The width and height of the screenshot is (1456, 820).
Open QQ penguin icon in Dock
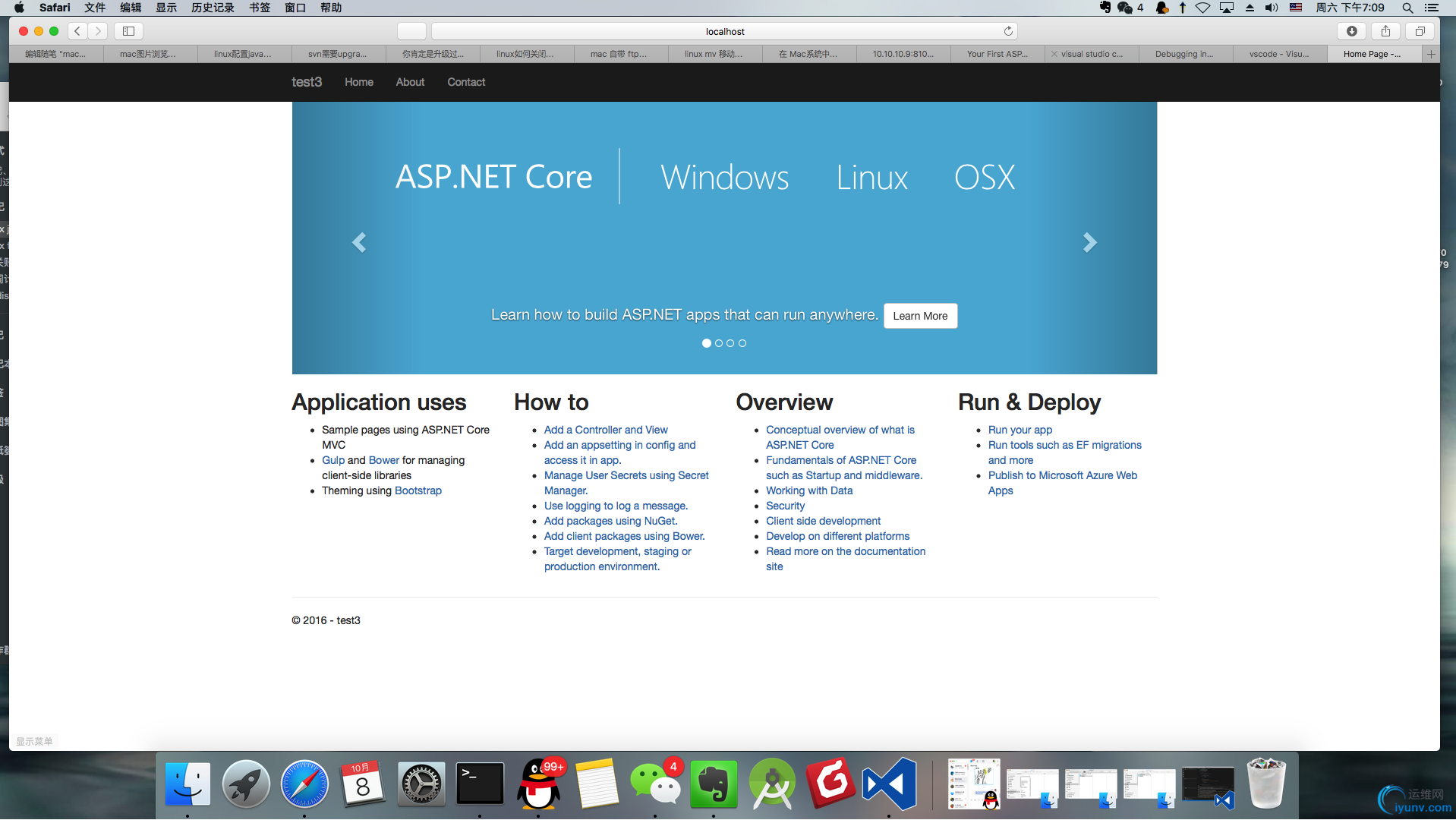click(538, 784)
